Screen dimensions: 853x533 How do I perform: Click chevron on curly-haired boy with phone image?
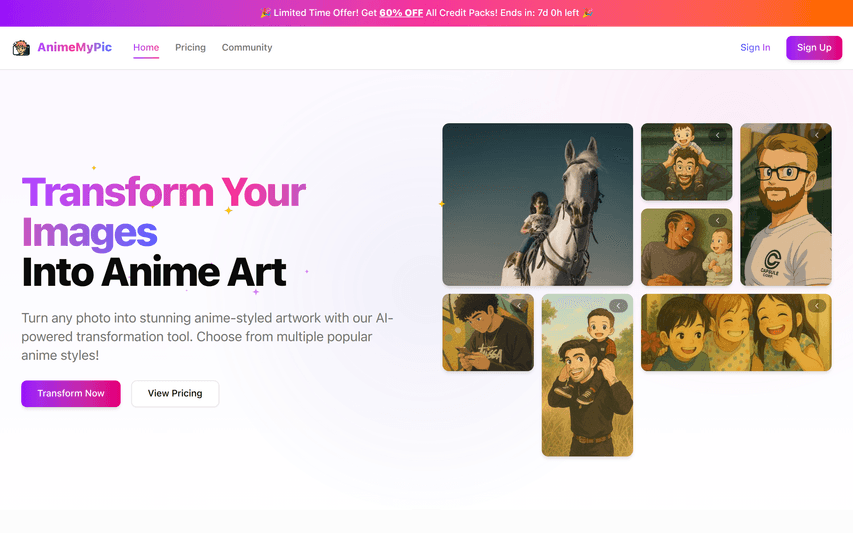point(519,306)
